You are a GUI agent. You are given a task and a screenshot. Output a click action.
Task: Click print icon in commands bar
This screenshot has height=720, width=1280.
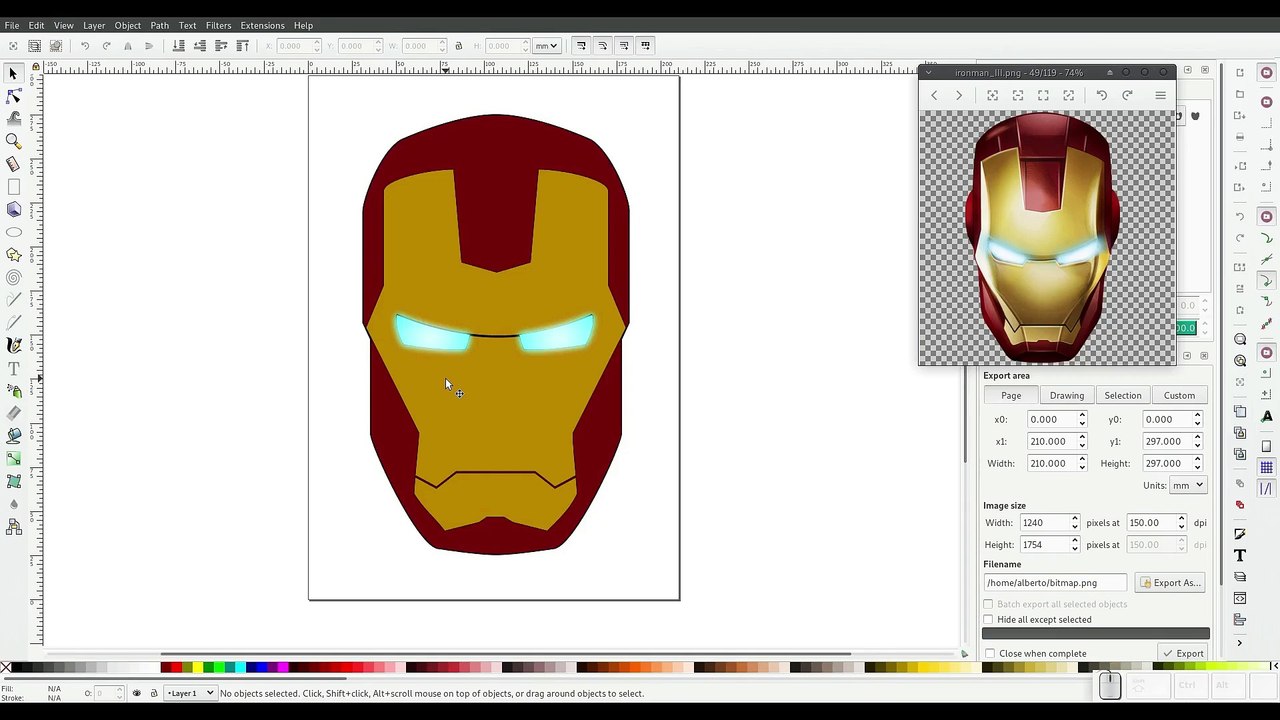point(1240,137)
